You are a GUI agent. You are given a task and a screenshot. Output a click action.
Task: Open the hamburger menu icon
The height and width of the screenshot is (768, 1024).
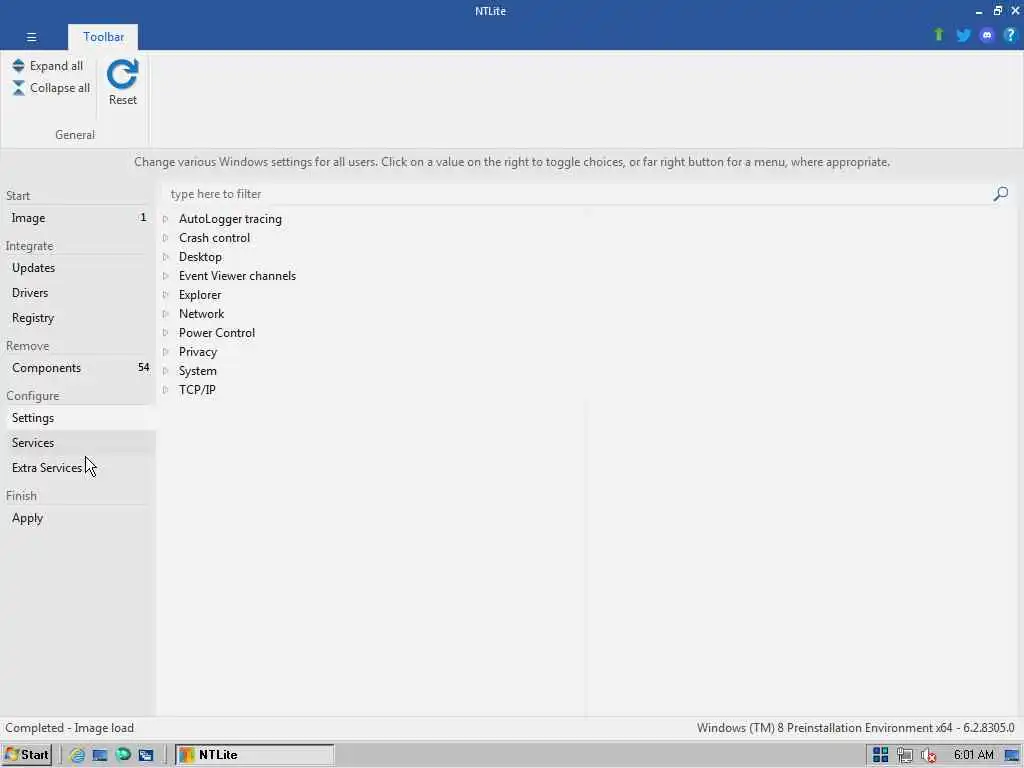[31, 37]
